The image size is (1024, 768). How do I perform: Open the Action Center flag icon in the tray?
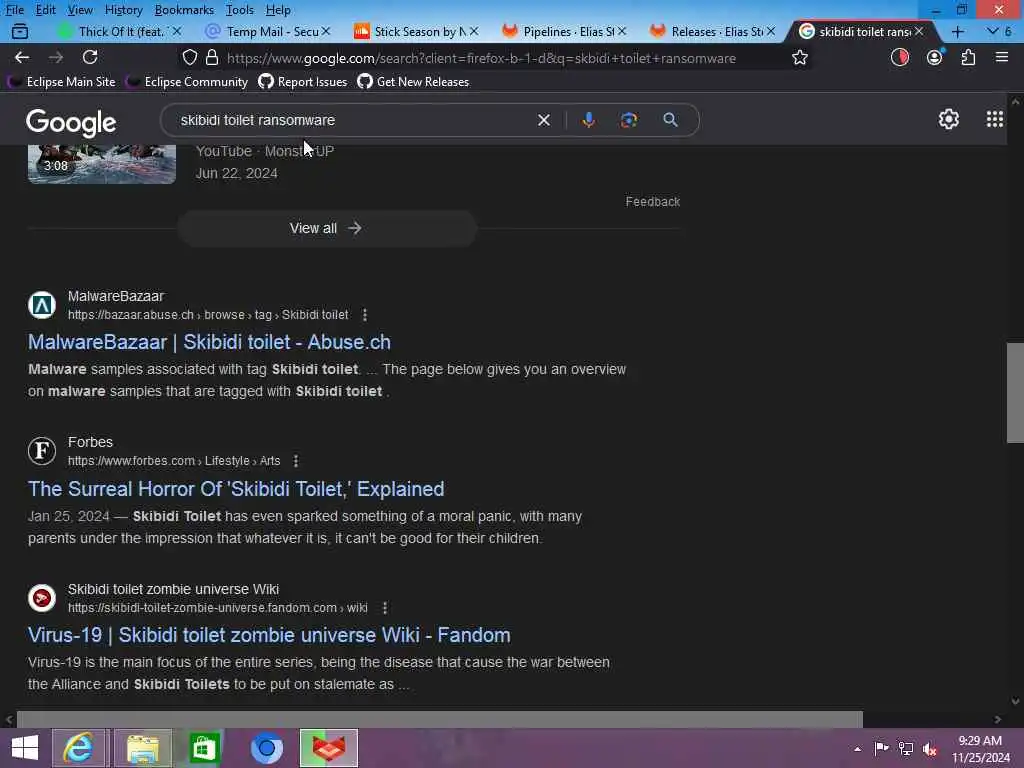tap(881, 748)
